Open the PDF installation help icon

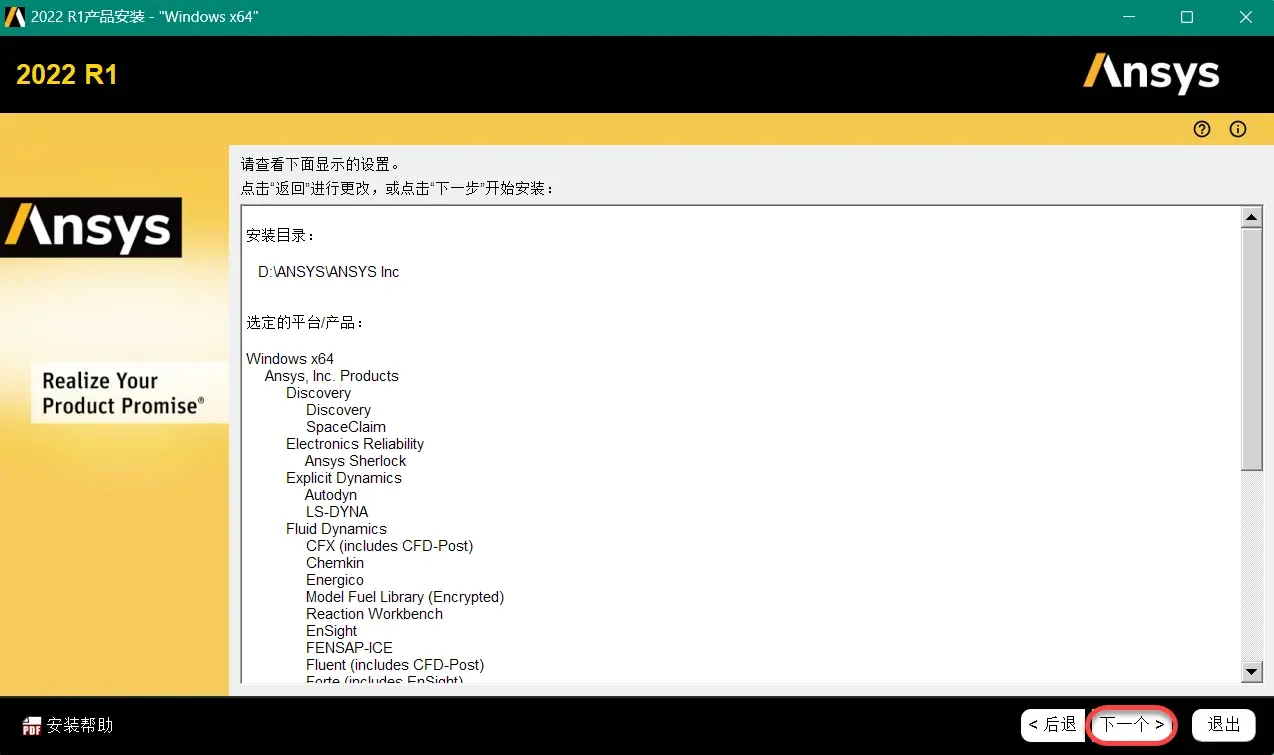pos(32,726)
